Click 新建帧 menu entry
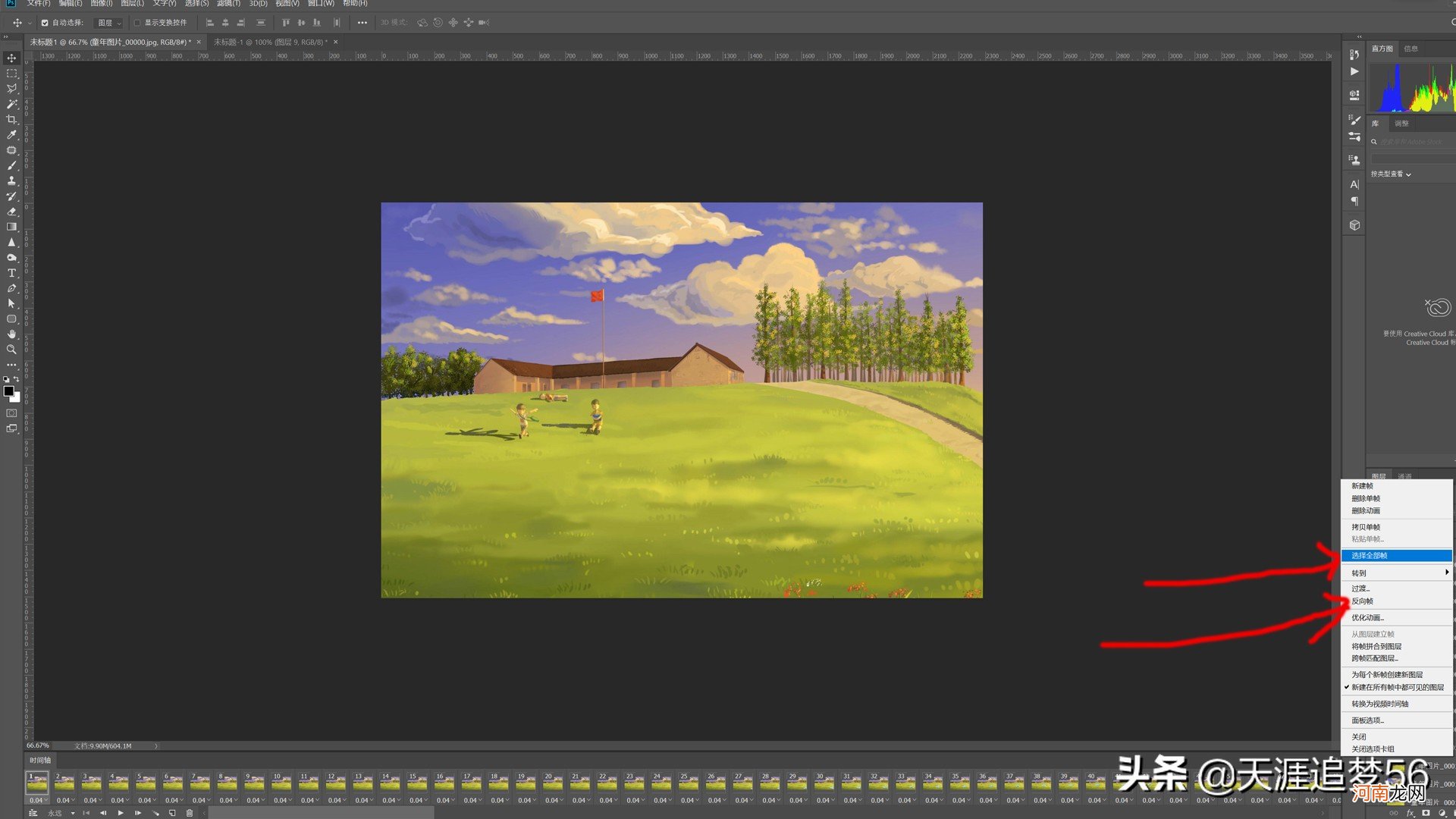Image resolution: width=1456 pixels, height=819 pixels. tap(1397, 485)
